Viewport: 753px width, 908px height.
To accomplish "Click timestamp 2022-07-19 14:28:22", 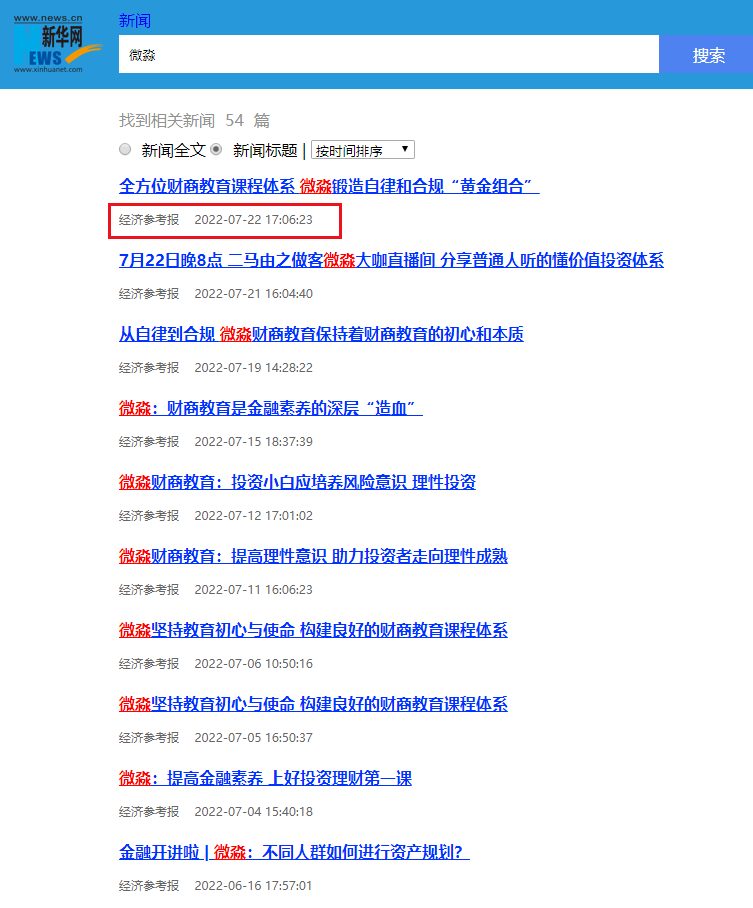I will pyautogui.click(x=253, y=368).
